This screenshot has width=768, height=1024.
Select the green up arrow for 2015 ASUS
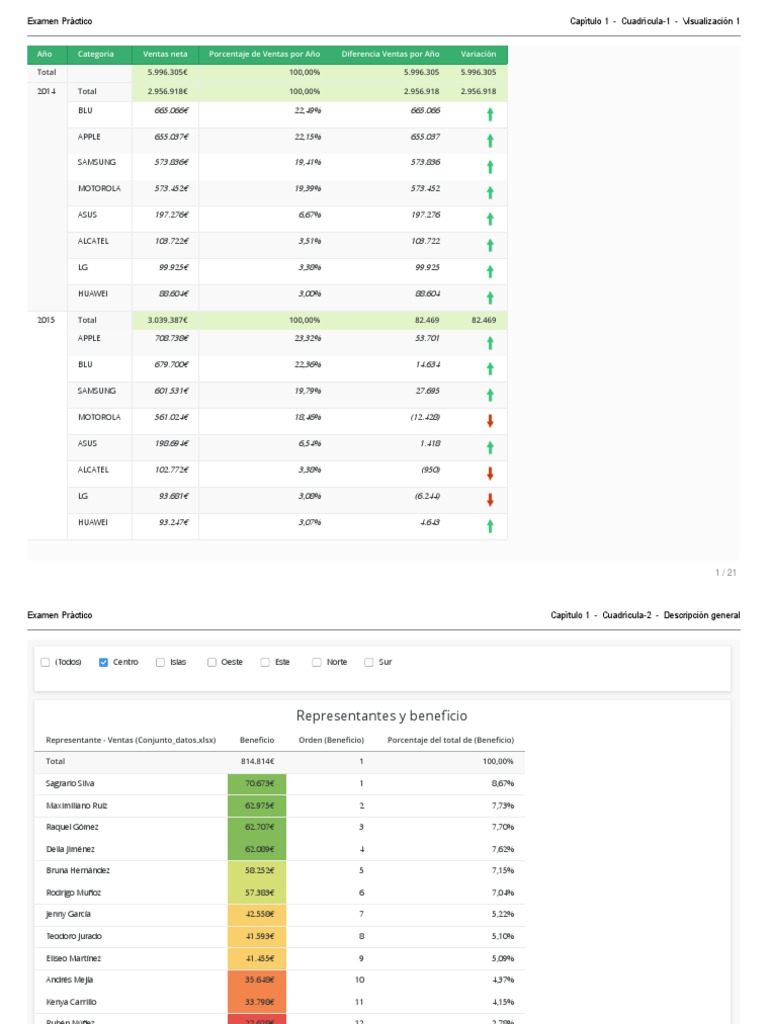490,448
